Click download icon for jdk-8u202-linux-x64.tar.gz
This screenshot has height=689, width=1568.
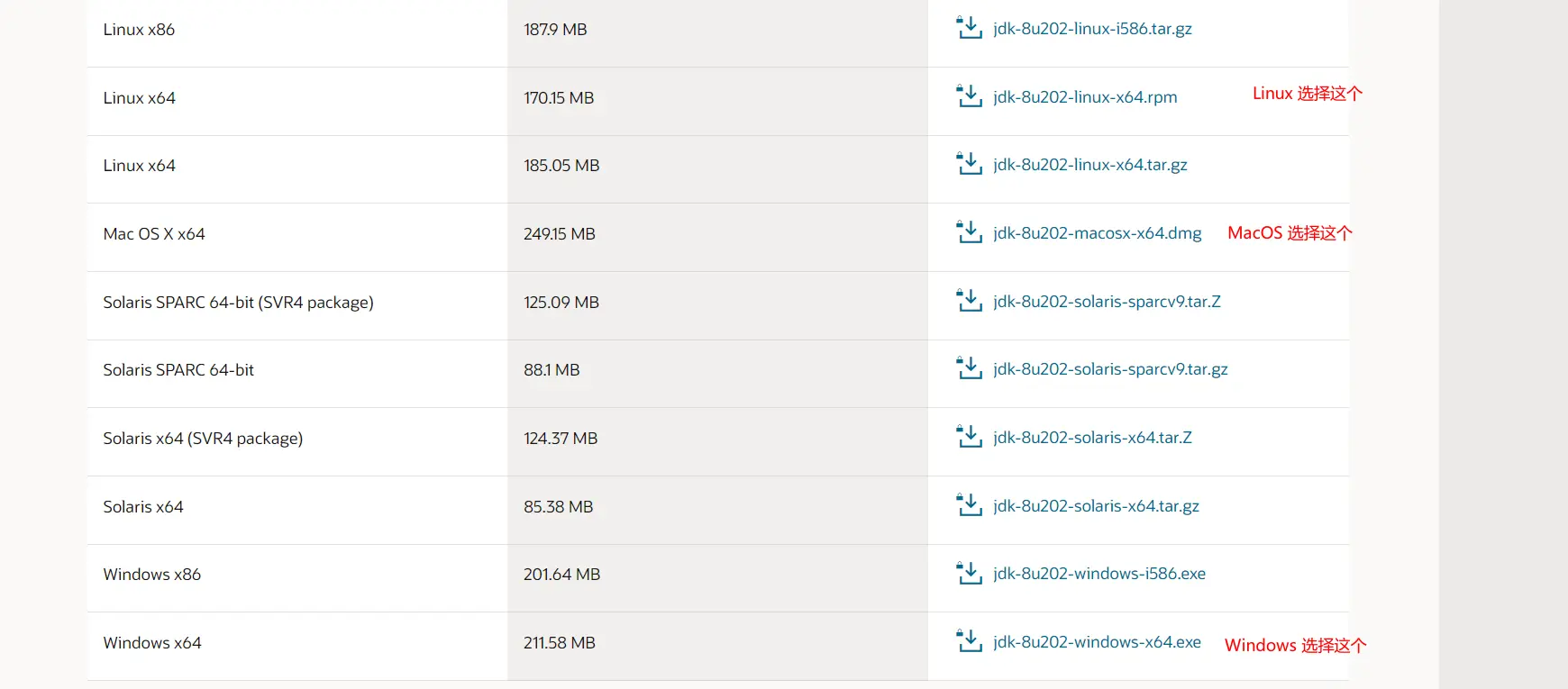tap(969, 164)
